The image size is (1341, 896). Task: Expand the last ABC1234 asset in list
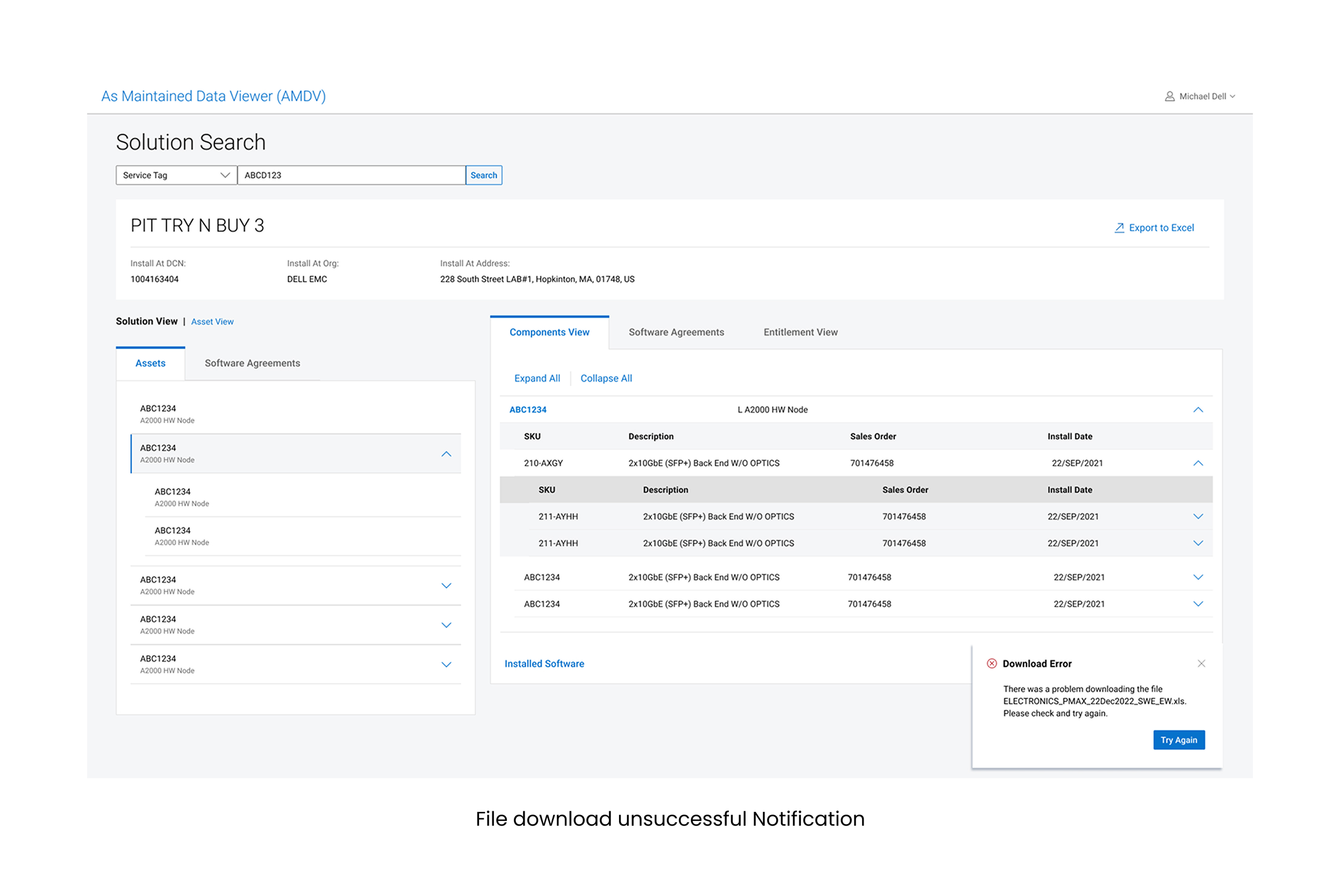click(x=446, y=664)
